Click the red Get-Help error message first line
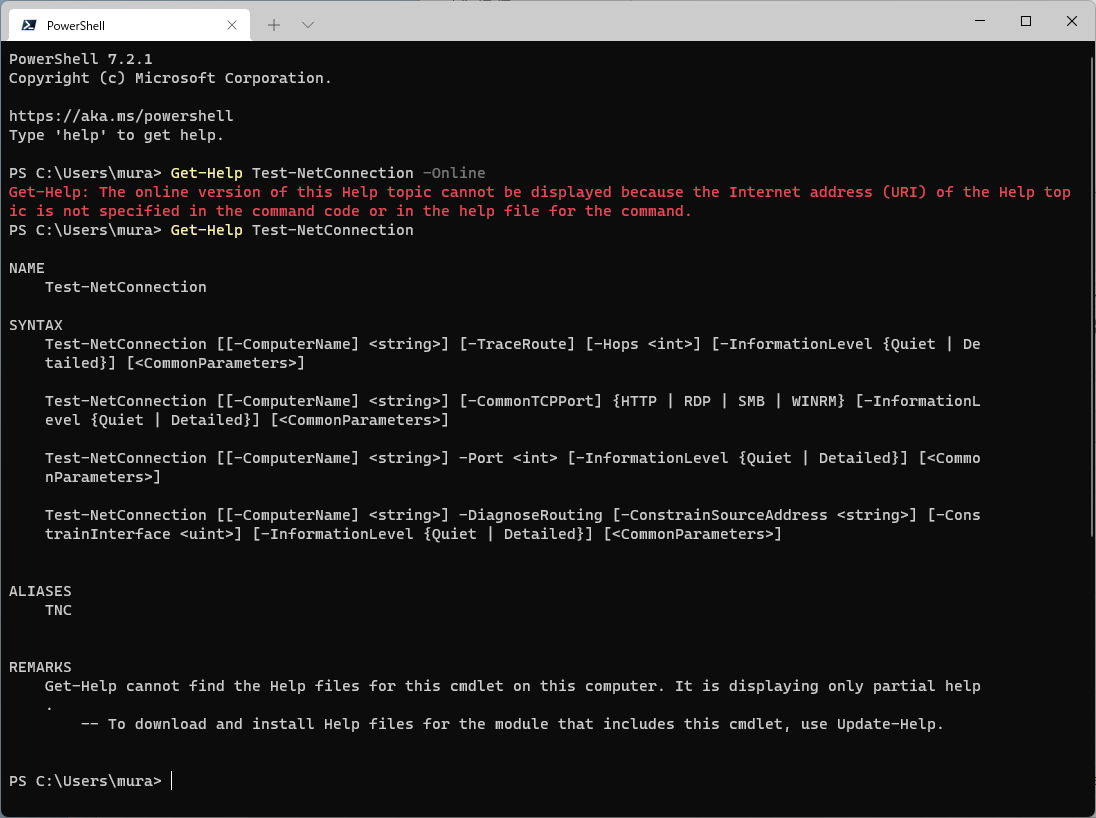 coord(540,192)
